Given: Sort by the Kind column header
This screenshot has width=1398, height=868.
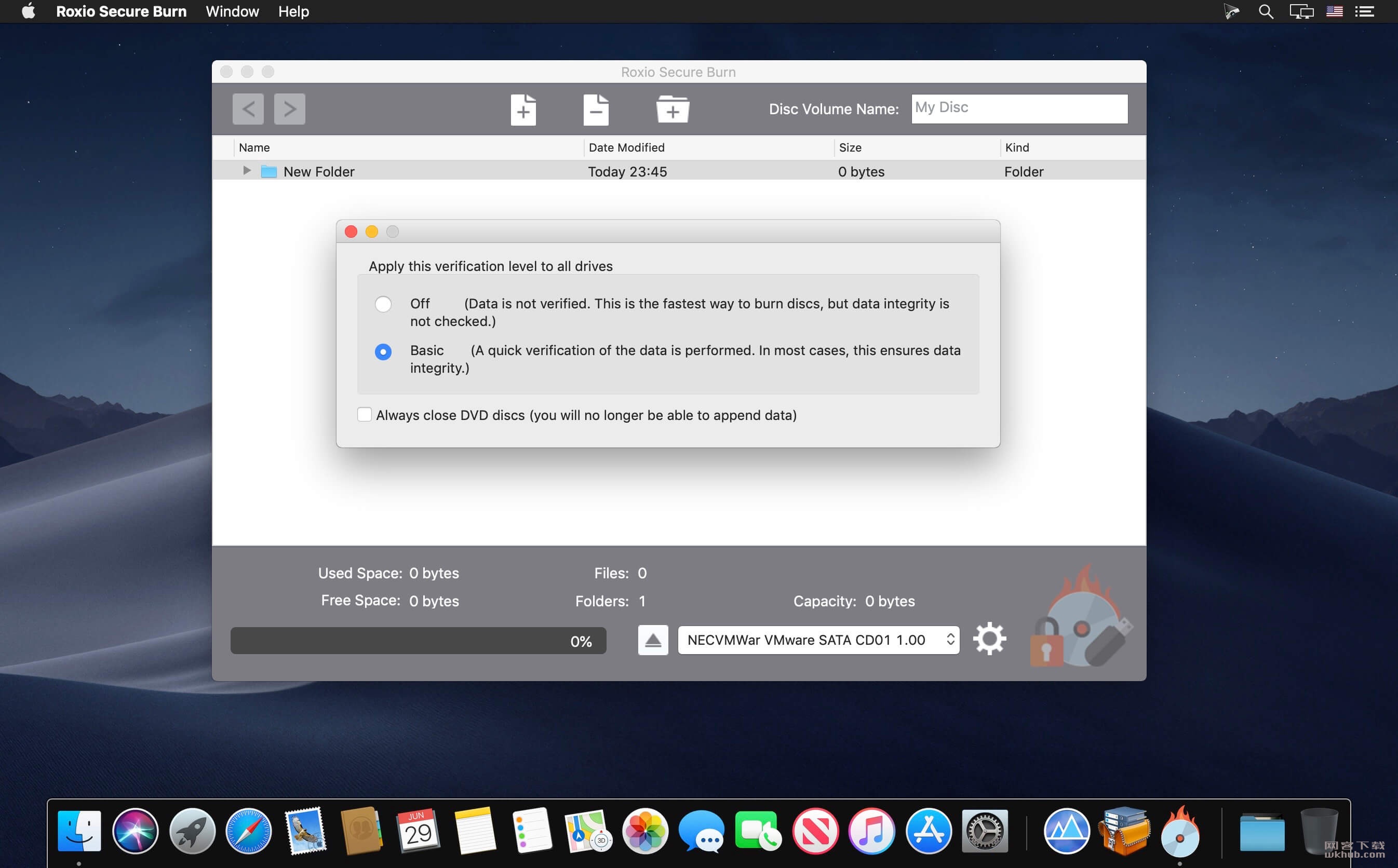Looking at the screenshot, I should 1072,147.
